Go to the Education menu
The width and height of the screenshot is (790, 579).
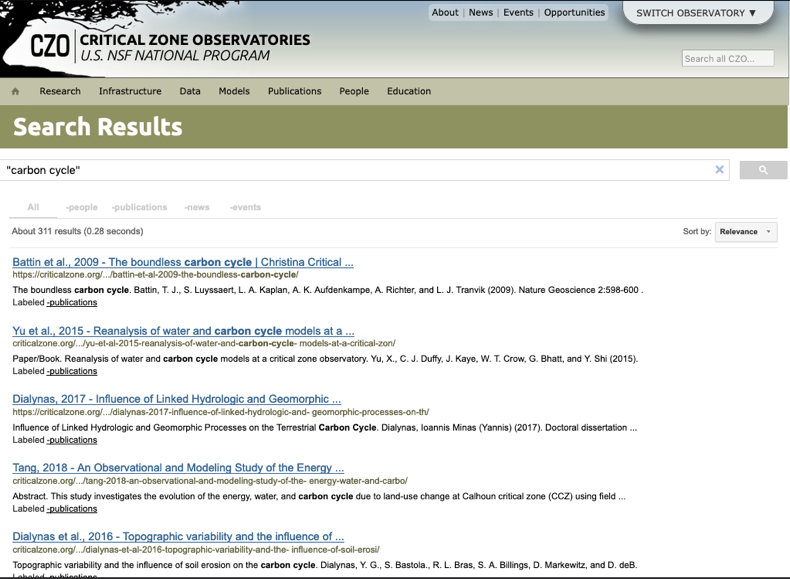(x=408, y=91)
